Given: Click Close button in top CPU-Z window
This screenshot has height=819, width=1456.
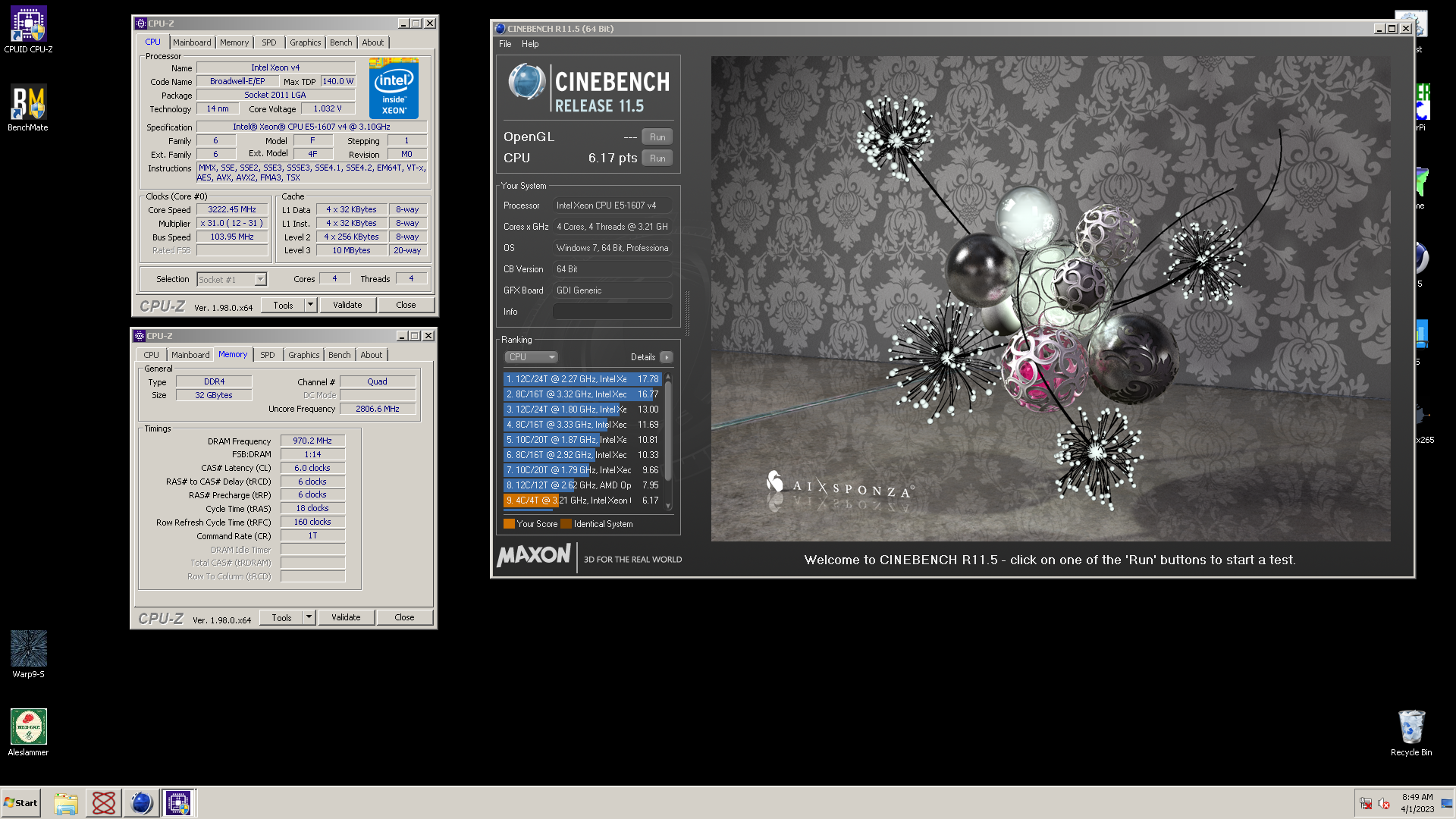Looking at the screenshot, I should coord(406,305).
